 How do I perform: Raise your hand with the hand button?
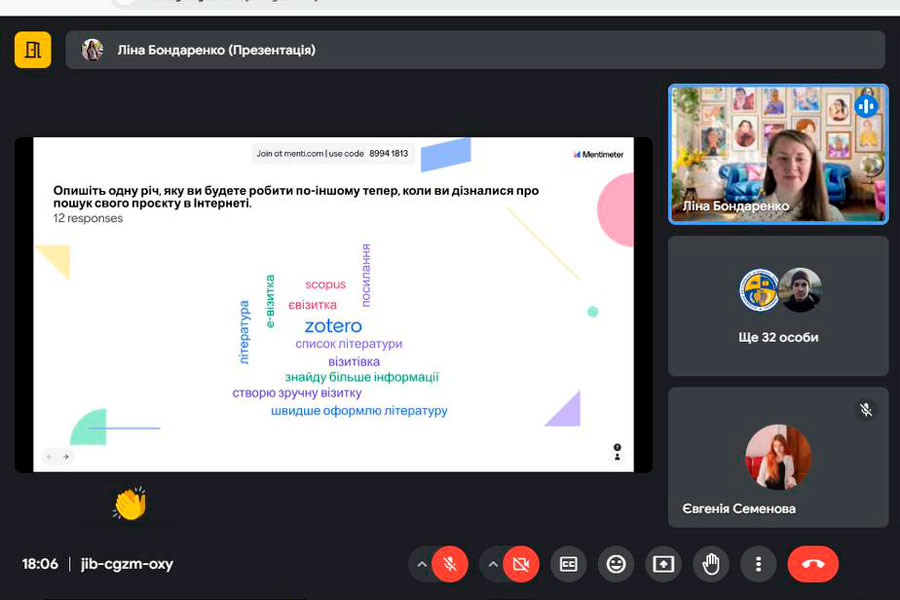[711, 564]
